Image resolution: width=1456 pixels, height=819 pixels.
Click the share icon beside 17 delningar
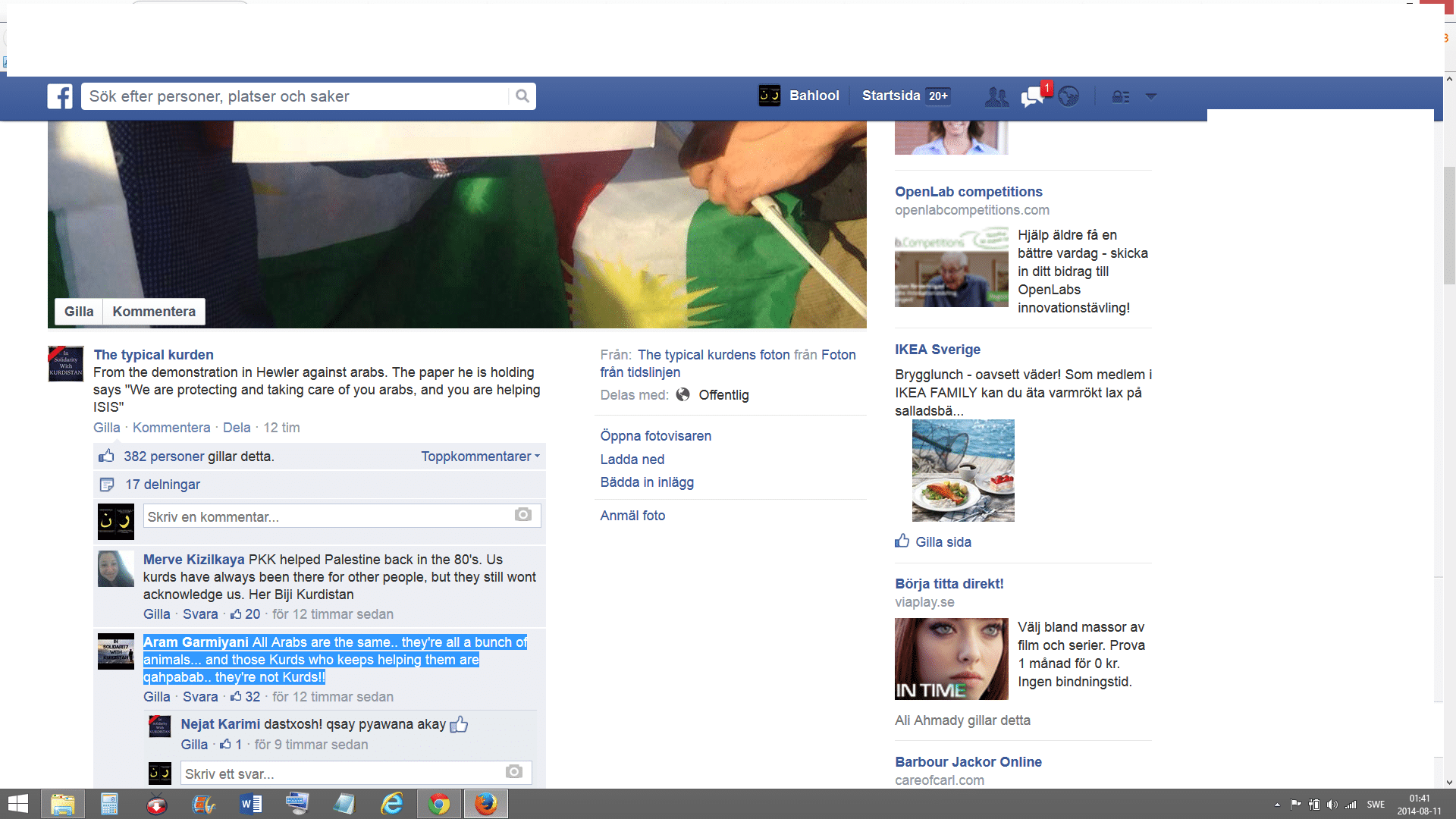coord(107,485)
